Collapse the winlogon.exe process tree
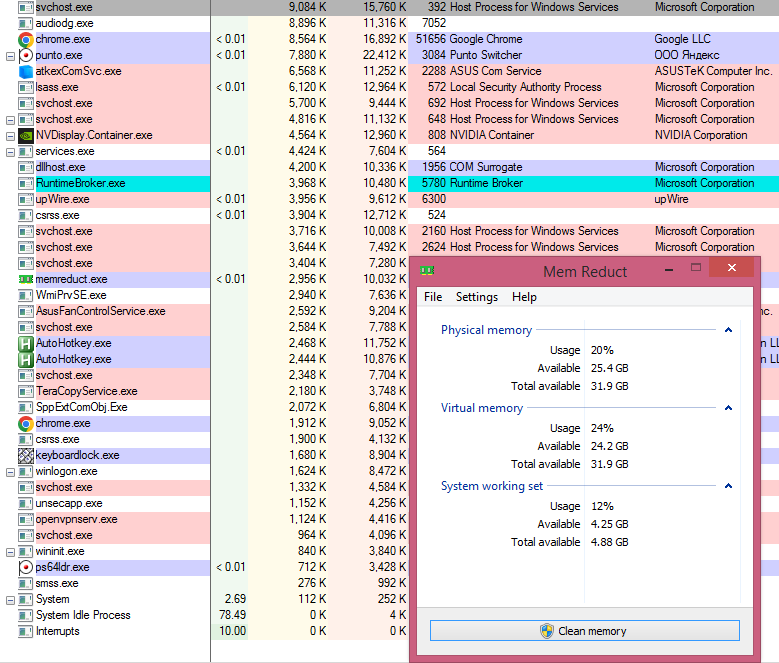This screenshot has height=663, width=779. pyautogui.click(x=10, y=472)
